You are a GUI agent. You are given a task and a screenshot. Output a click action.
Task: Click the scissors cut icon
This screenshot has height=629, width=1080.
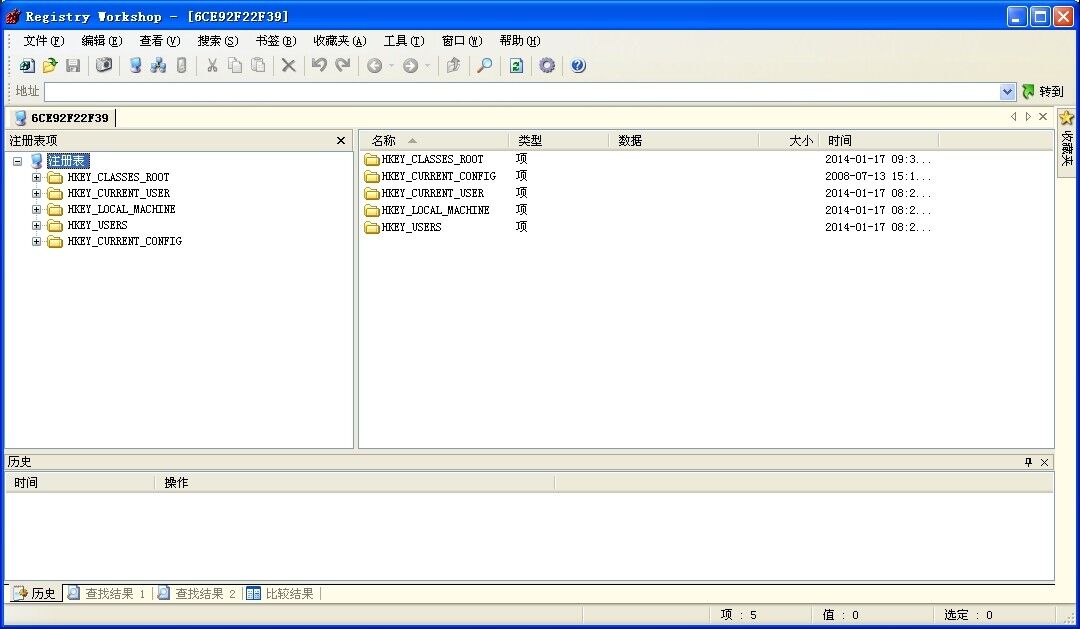[212, 65]
